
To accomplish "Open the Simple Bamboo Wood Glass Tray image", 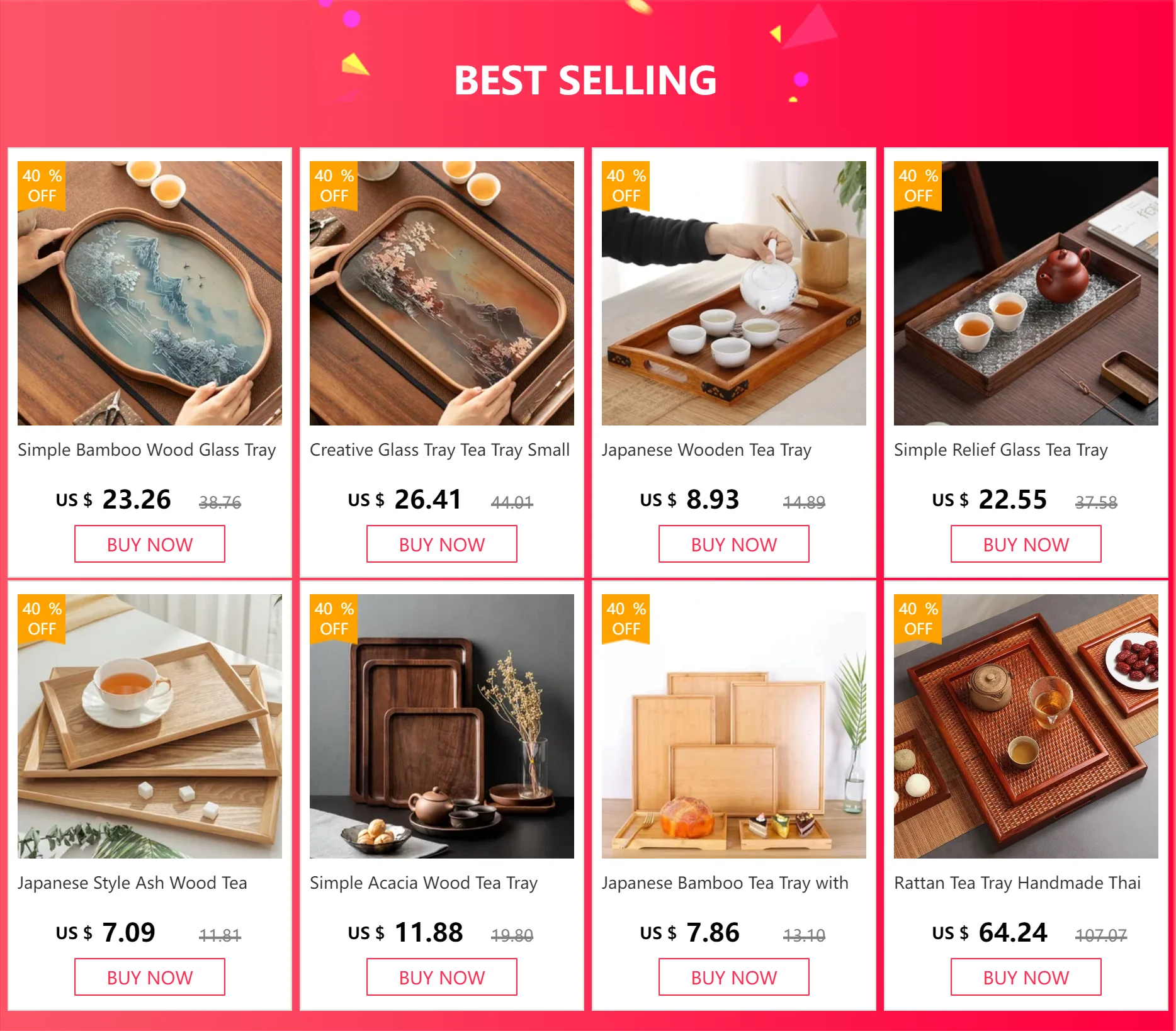I will coord(150,293).
